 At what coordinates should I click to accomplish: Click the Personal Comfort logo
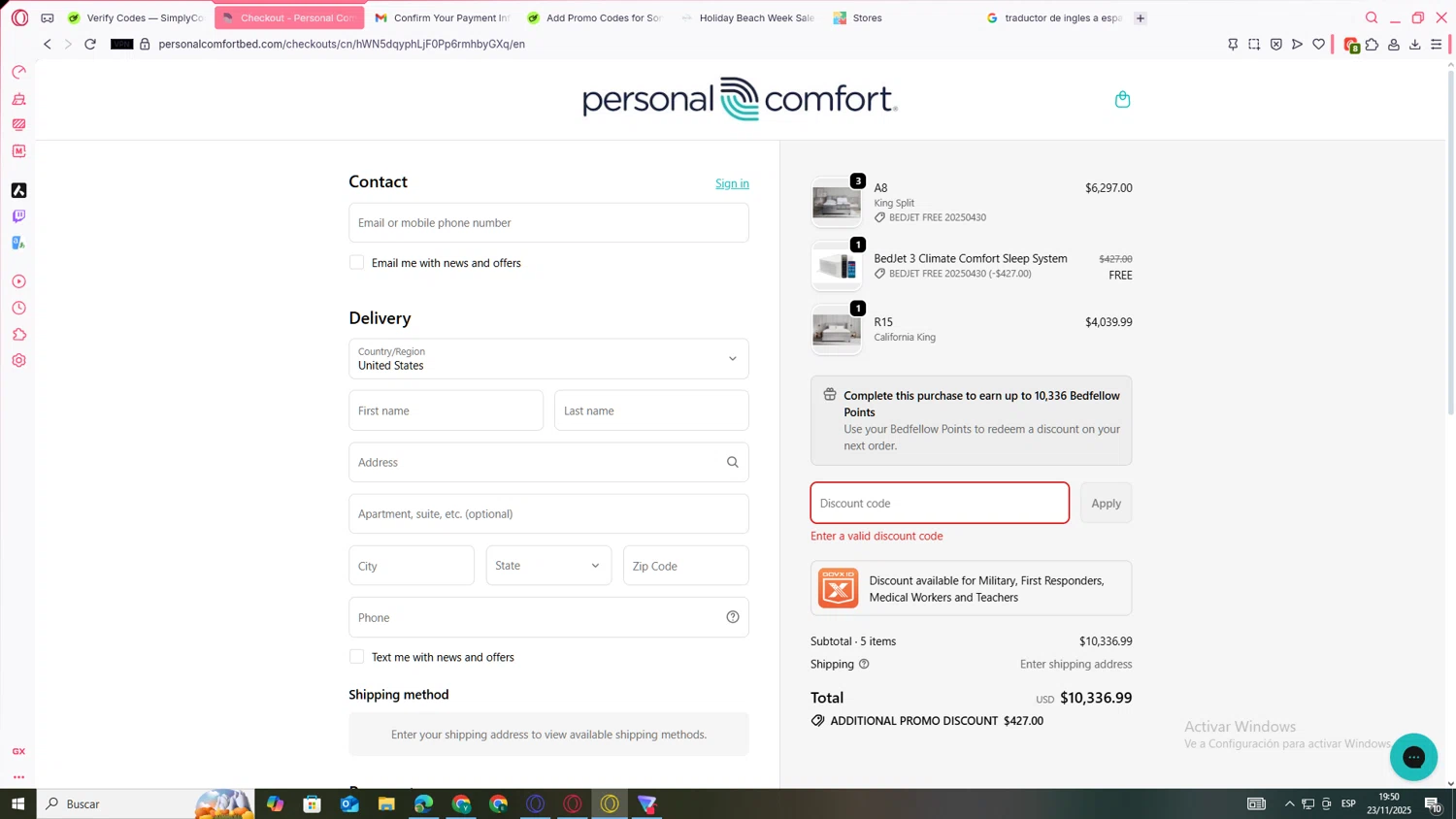pyautogui.click(x=740, y=99)
